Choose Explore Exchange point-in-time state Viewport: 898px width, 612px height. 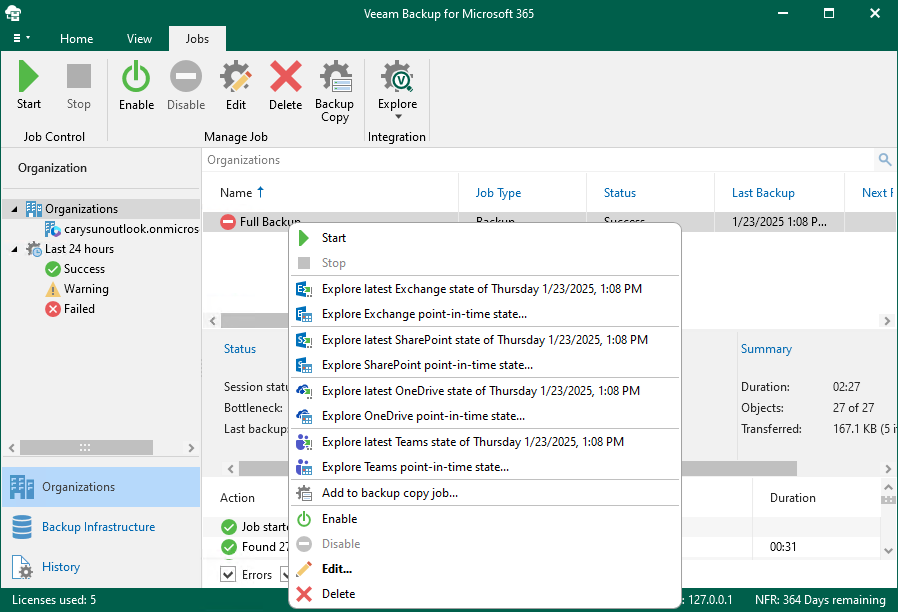485,314
